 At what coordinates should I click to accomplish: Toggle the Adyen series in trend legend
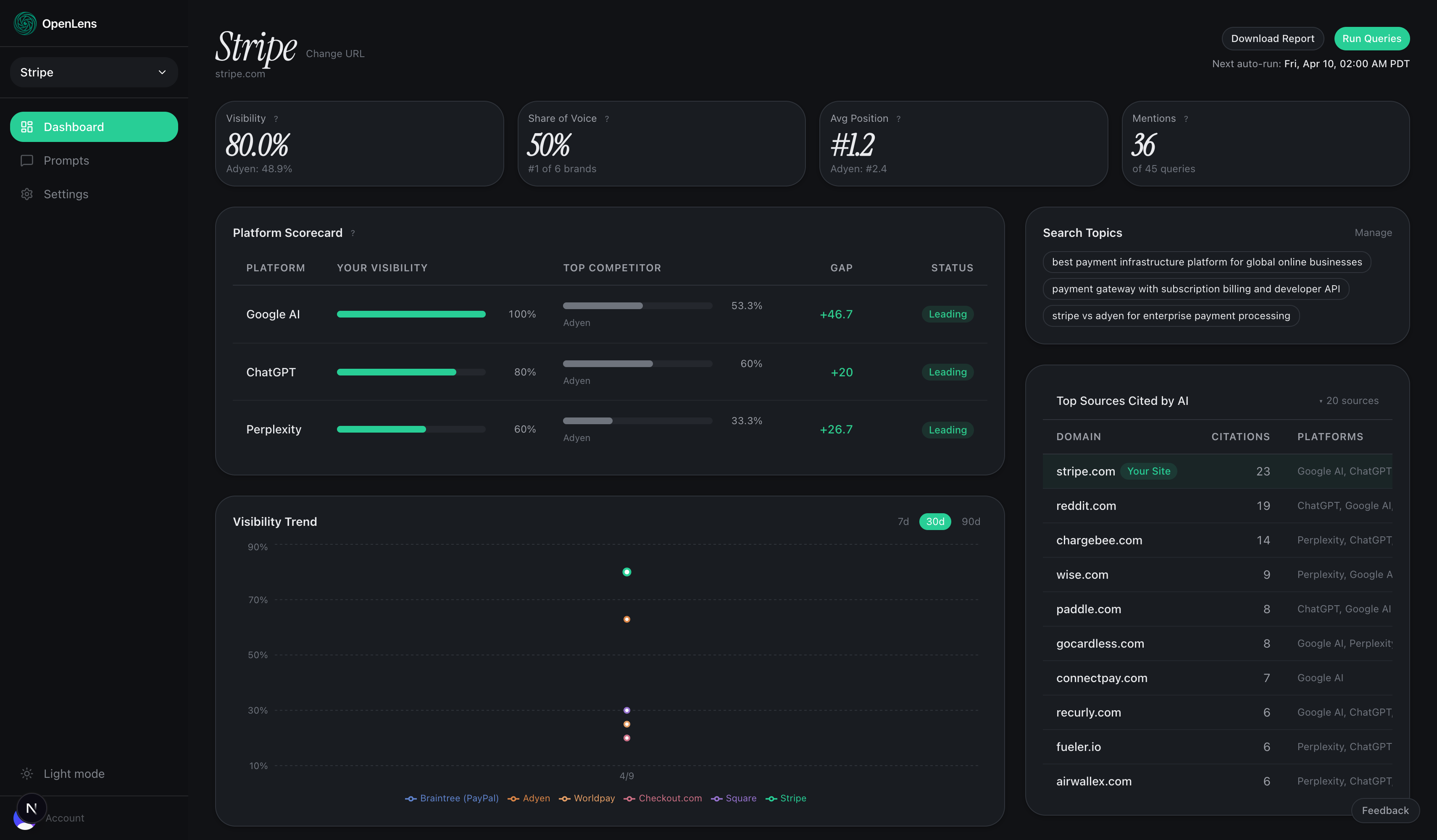click(529, 798)
